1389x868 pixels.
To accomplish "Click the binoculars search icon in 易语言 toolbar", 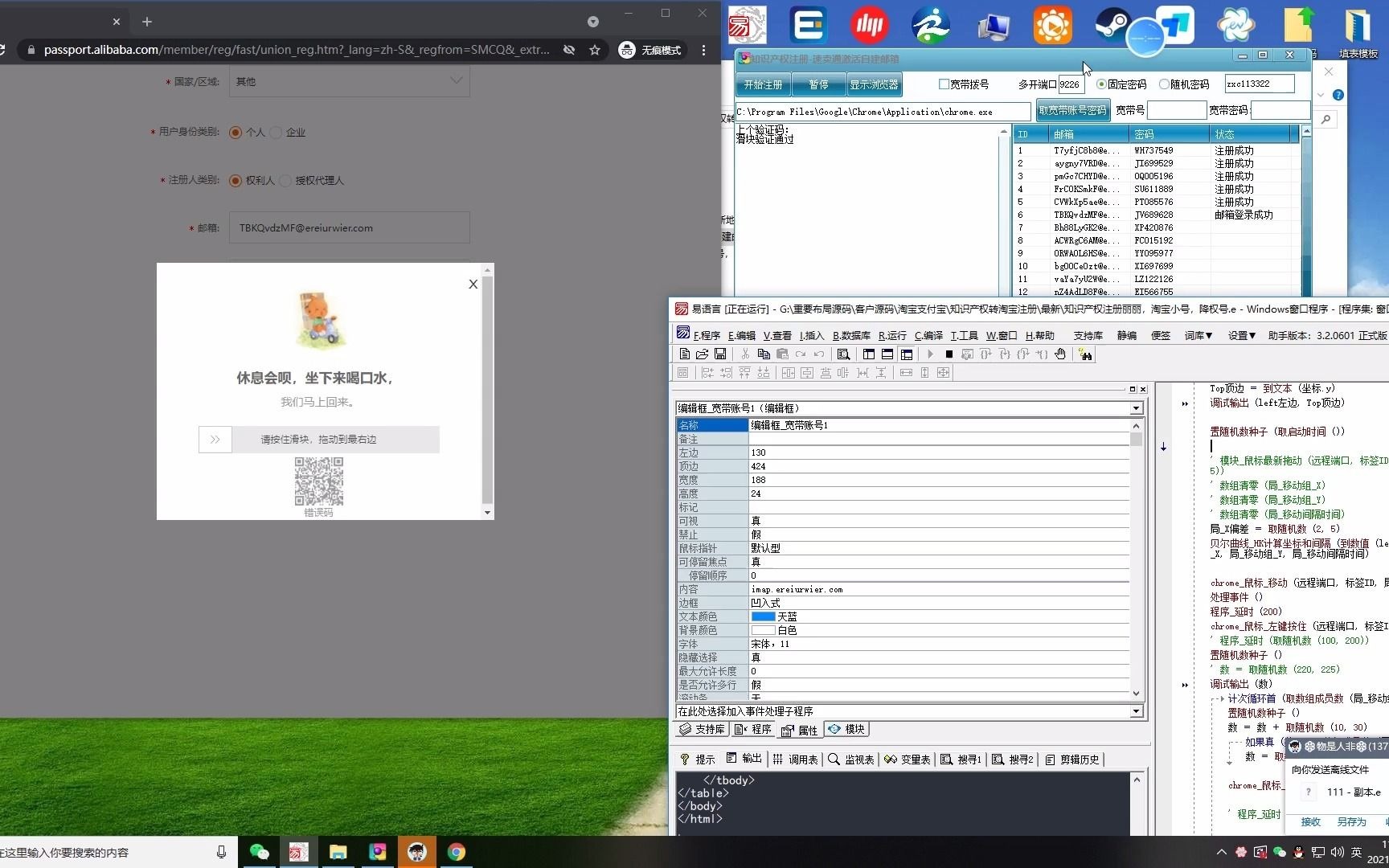I will 1086,354.
